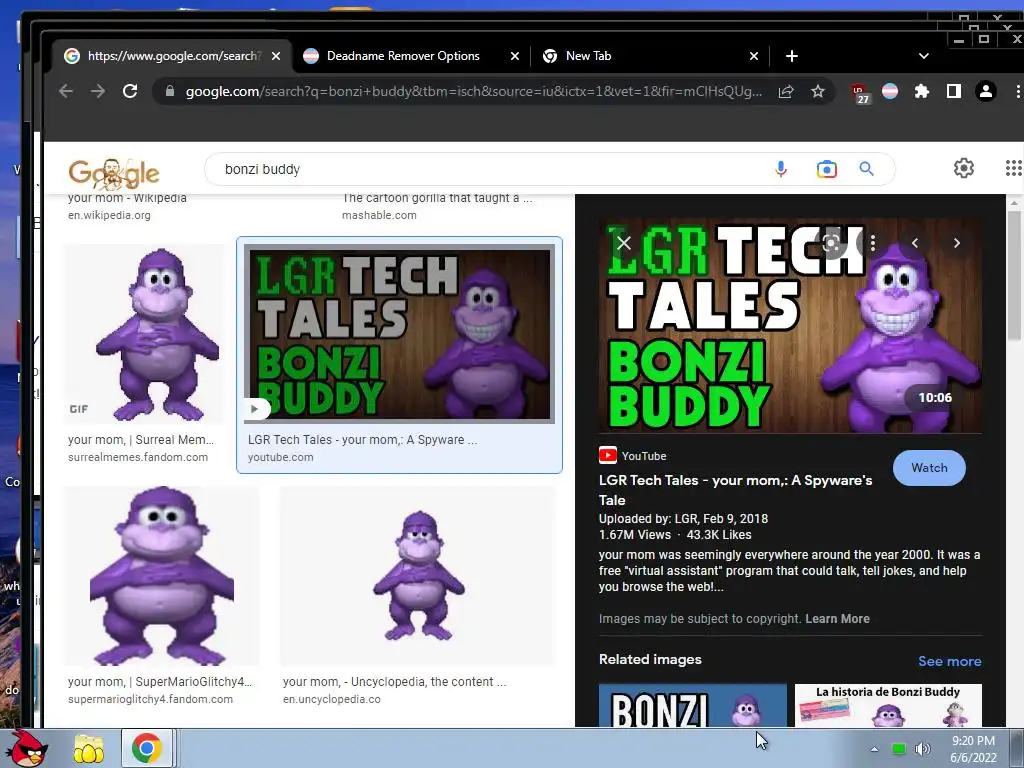Screen dimensions: 1024x768
Task: Open surrealmemes.fandom.com source link
Action: (x=138, y=457)
